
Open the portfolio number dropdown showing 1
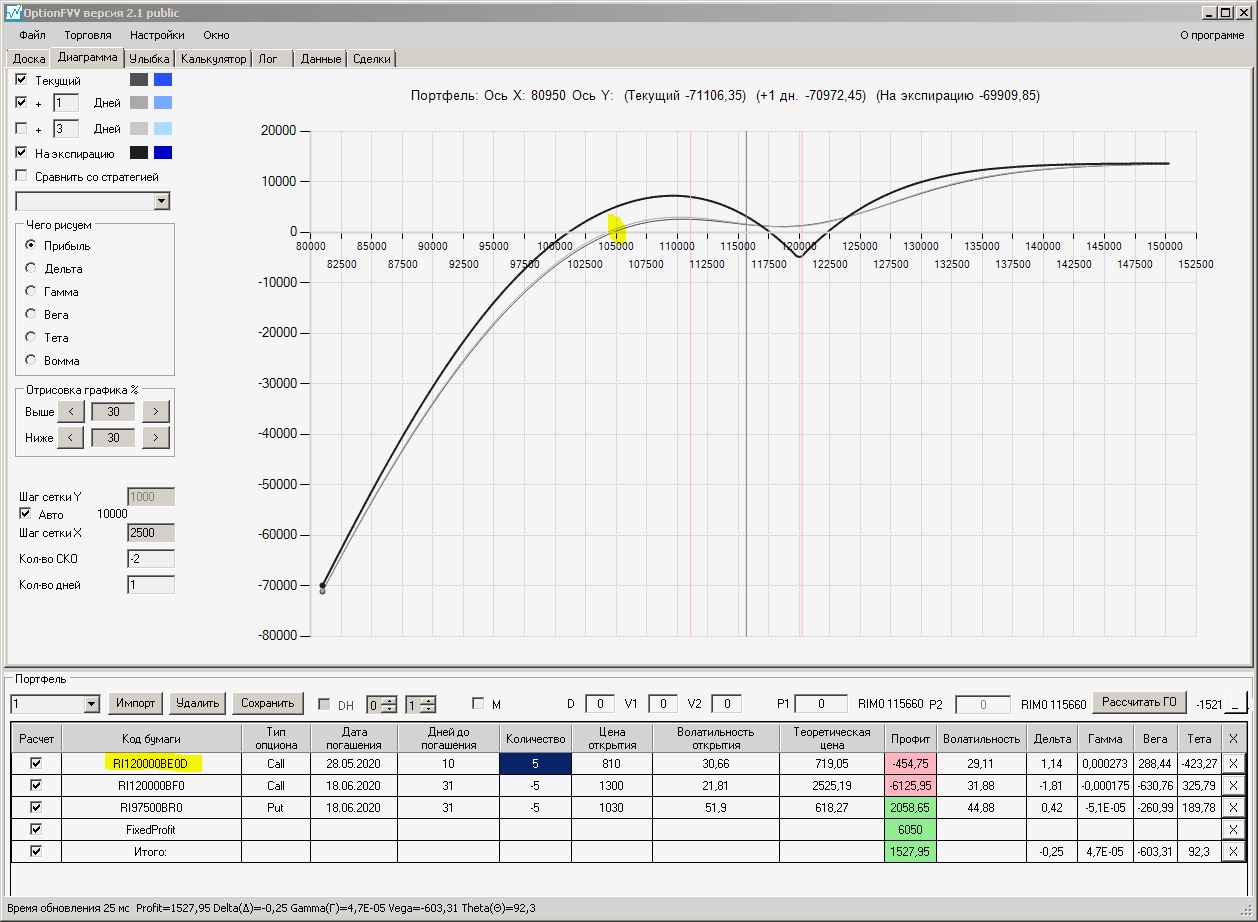[92, 704]
